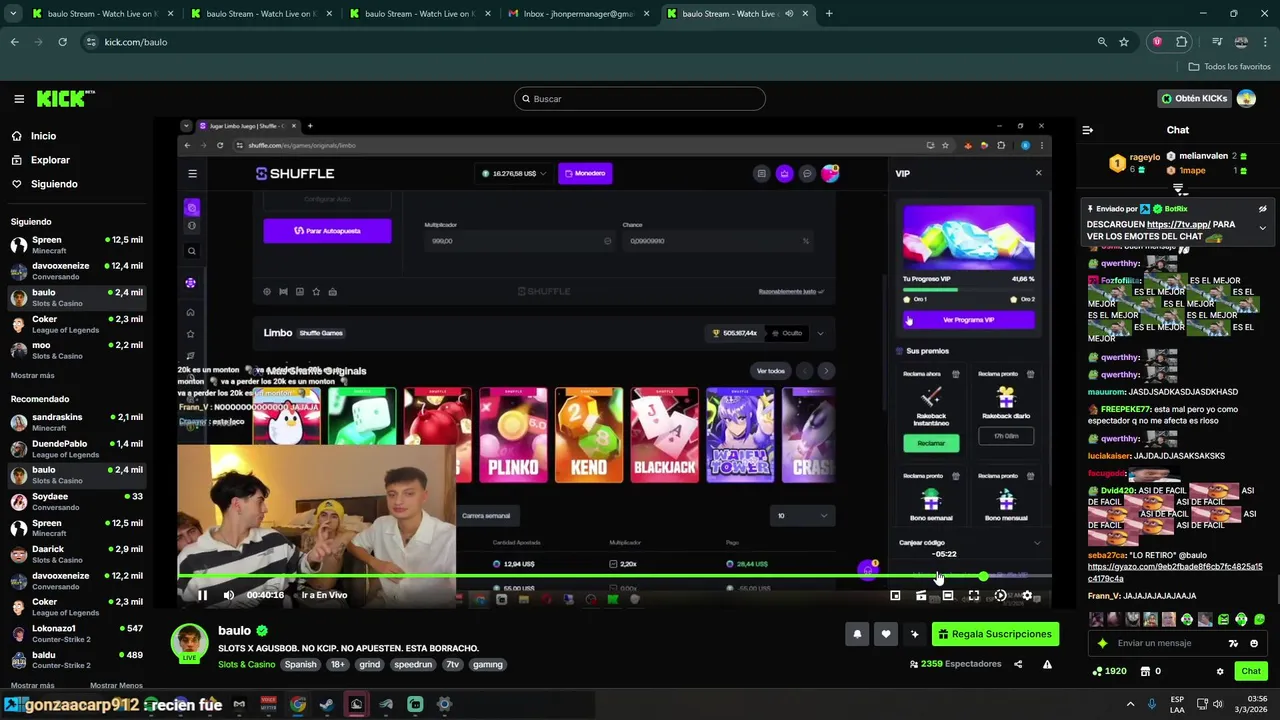Open Siguiendo in the sidebar
This screenshot has height=720, width=1280.
(54, 184)
